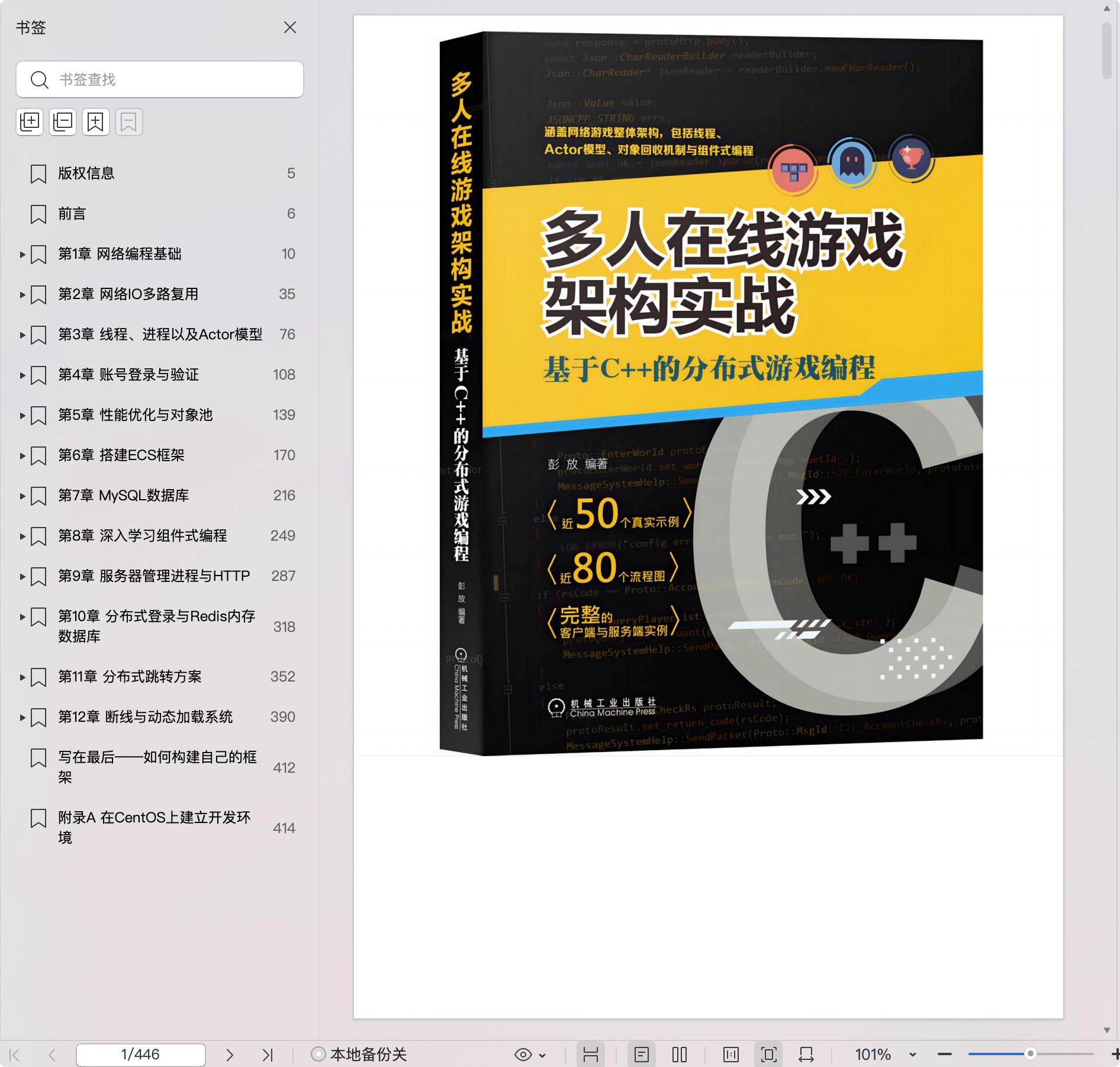The height and width of the screenshot is (1067, 1120).
Task: Click the collapse all bookmarks icon
Action: pos(63,122)
